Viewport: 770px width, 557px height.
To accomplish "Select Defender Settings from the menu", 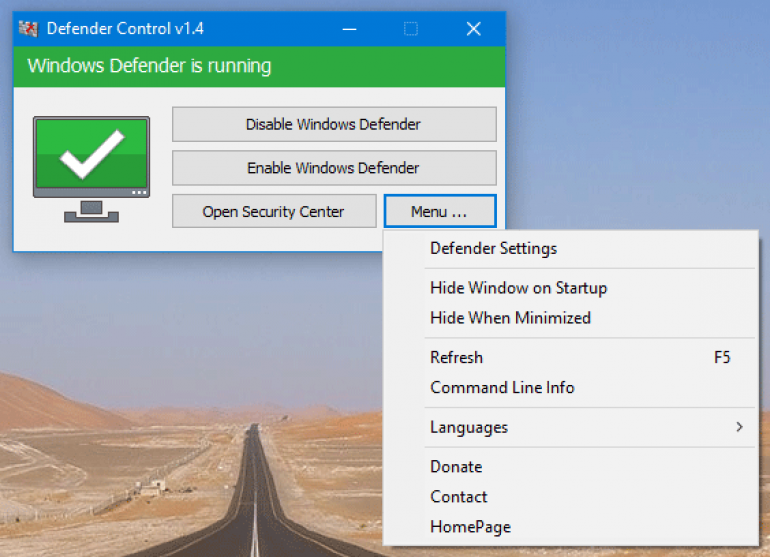I will [571, 249].
